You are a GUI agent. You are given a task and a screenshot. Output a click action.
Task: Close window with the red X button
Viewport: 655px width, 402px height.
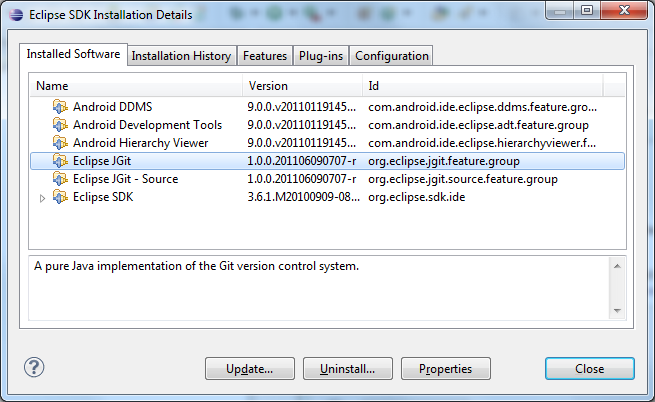coord(624,10)
